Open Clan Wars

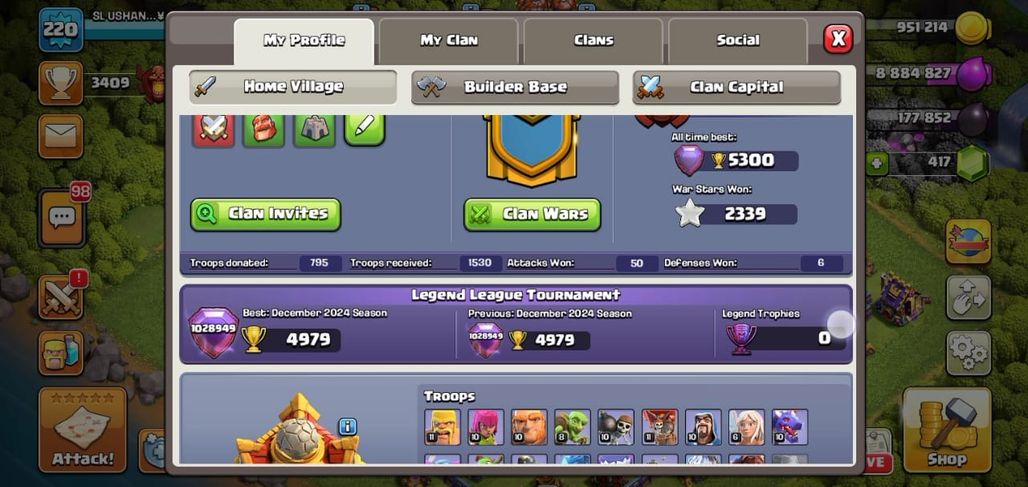532,214
